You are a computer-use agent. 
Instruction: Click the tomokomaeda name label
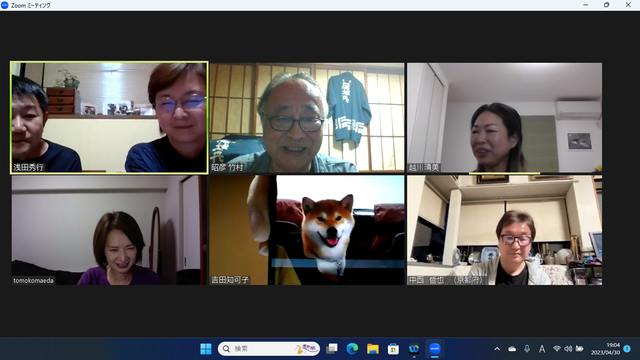(33, 280)
